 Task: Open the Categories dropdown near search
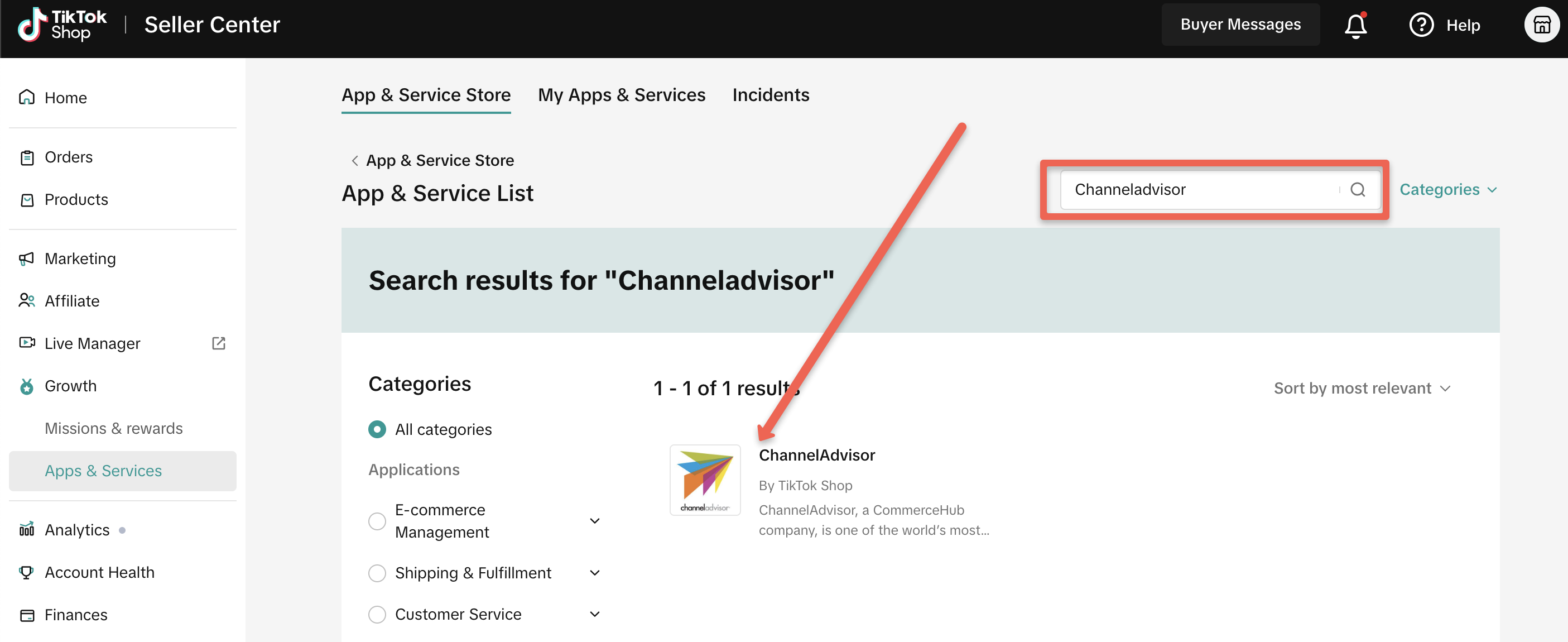[x=1447, y=189]
